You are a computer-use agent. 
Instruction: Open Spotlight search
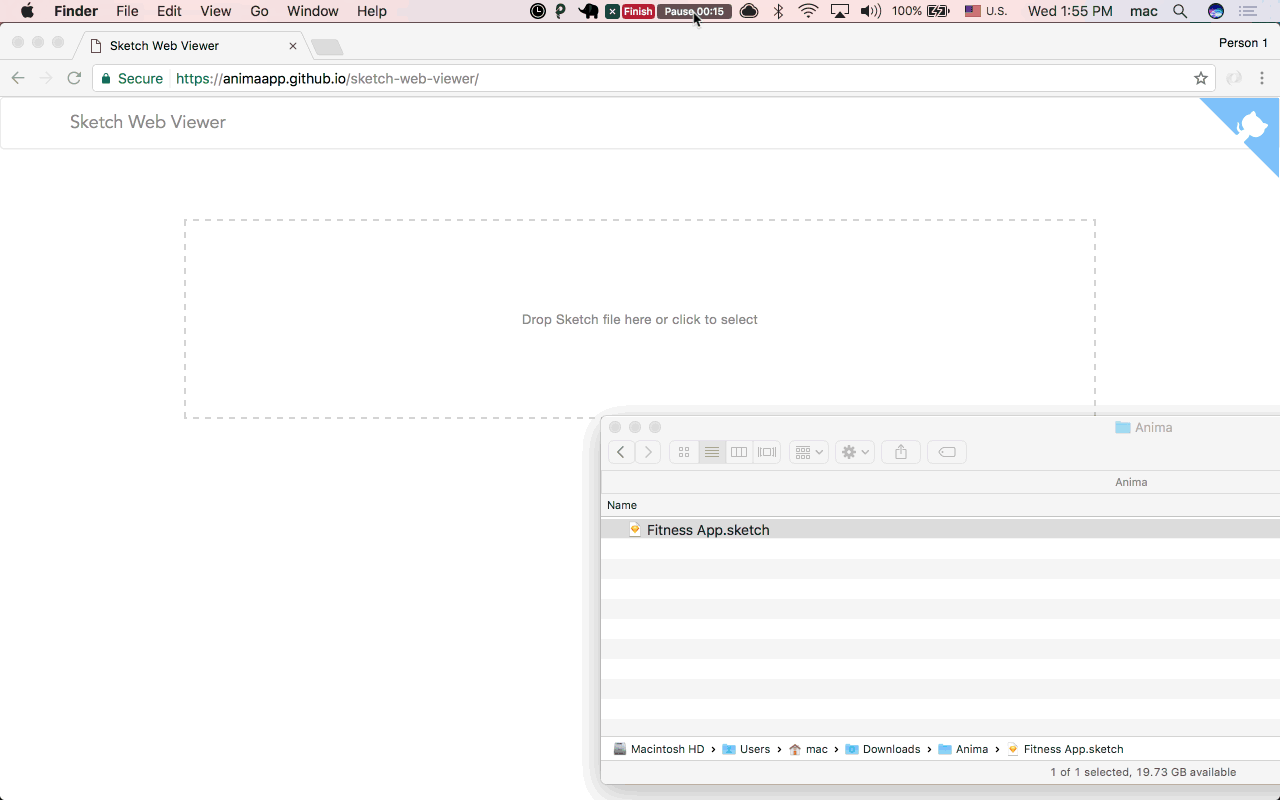tap(1180, 11)
